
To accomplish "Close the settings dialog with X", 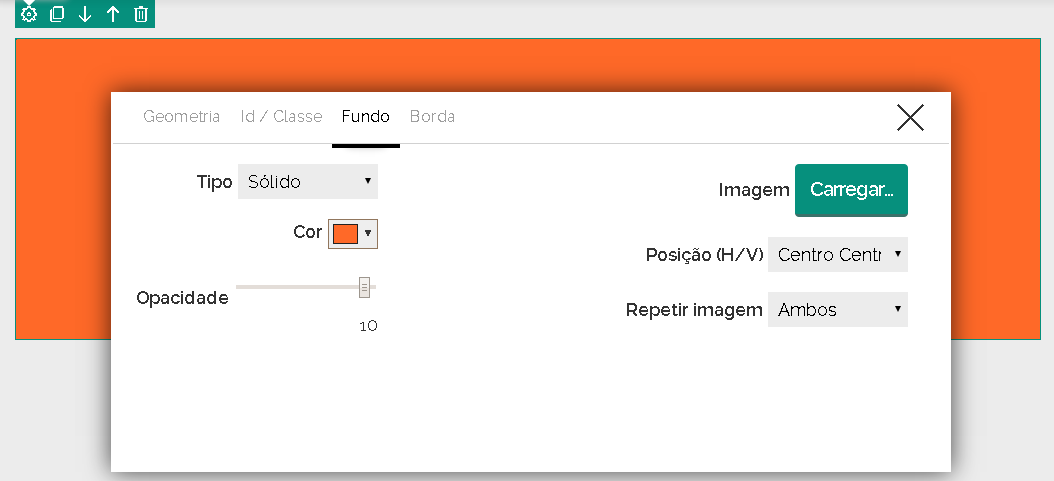I will tap(910, 118).
